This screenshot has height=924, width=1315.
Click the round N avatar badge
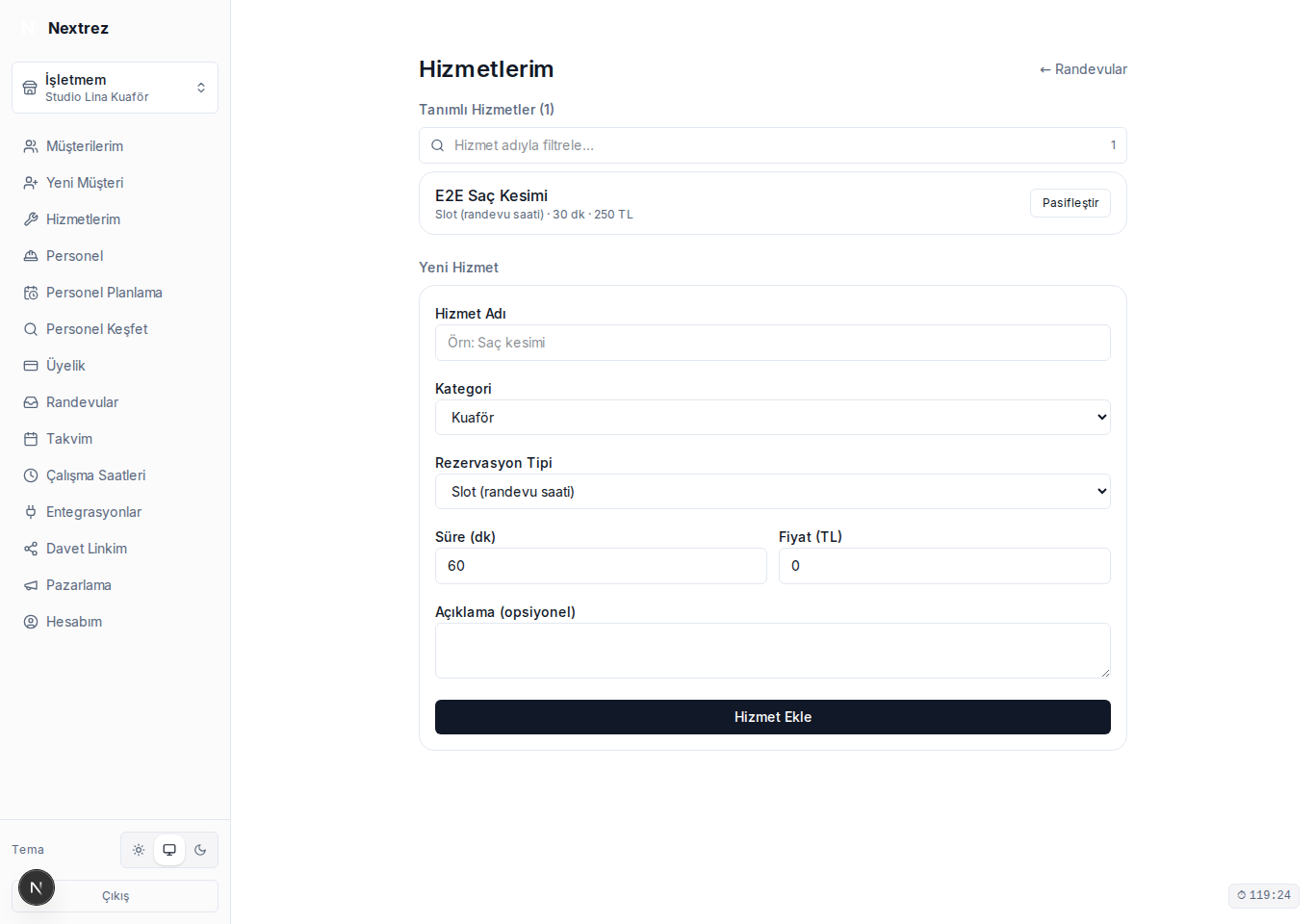pos(37,887)
